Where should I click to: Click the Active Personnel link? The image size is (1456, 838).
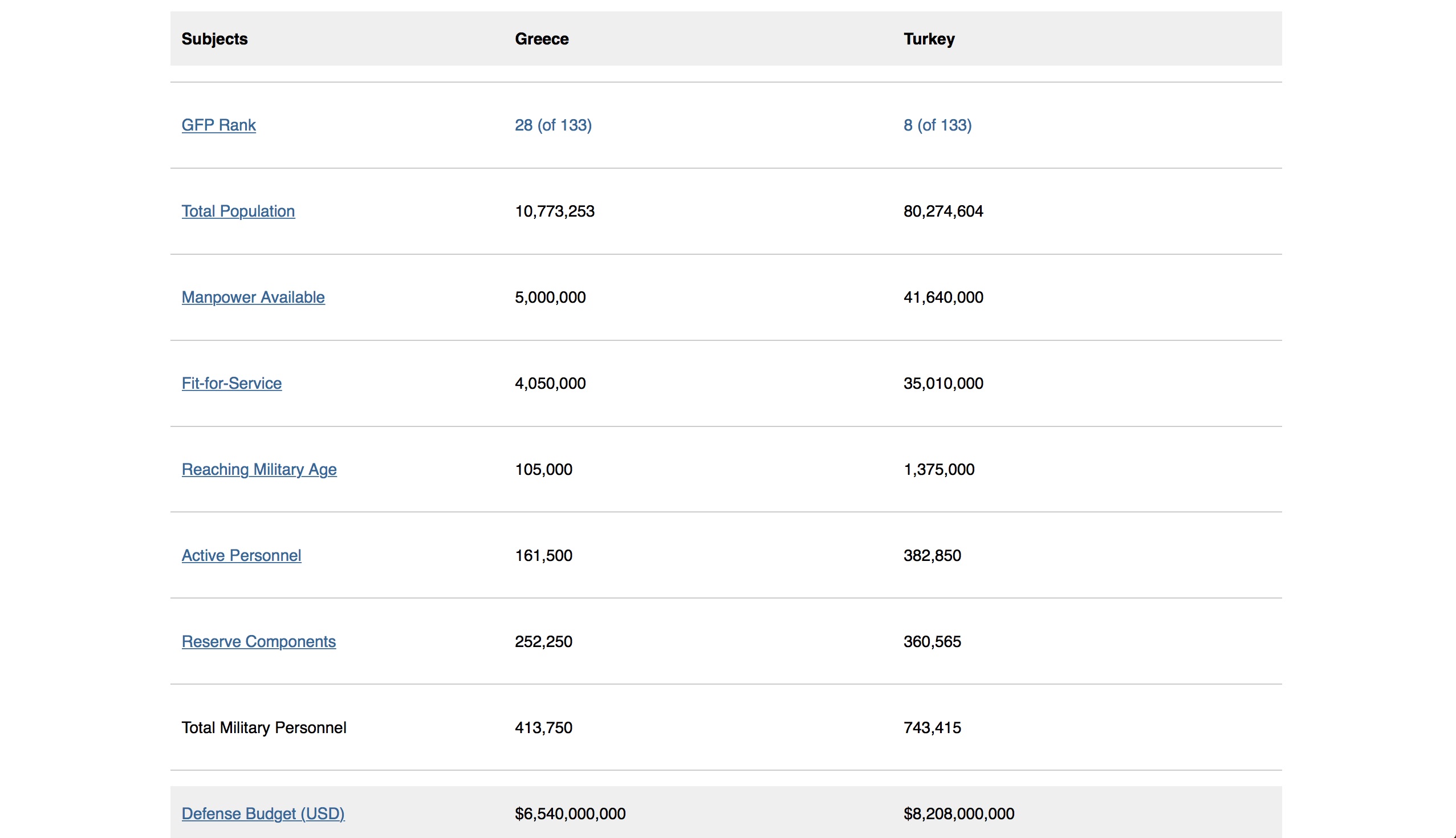click(x=241, y=555)
